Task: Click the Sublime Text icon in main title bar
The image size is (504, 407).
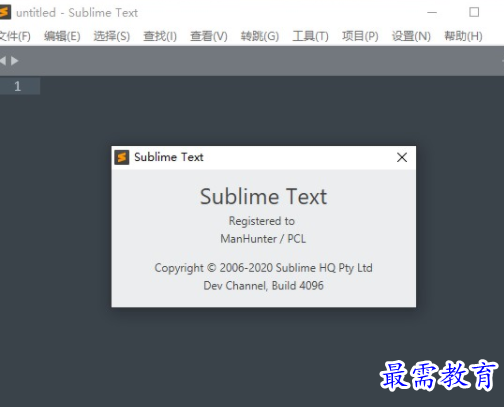Action: 5,13
